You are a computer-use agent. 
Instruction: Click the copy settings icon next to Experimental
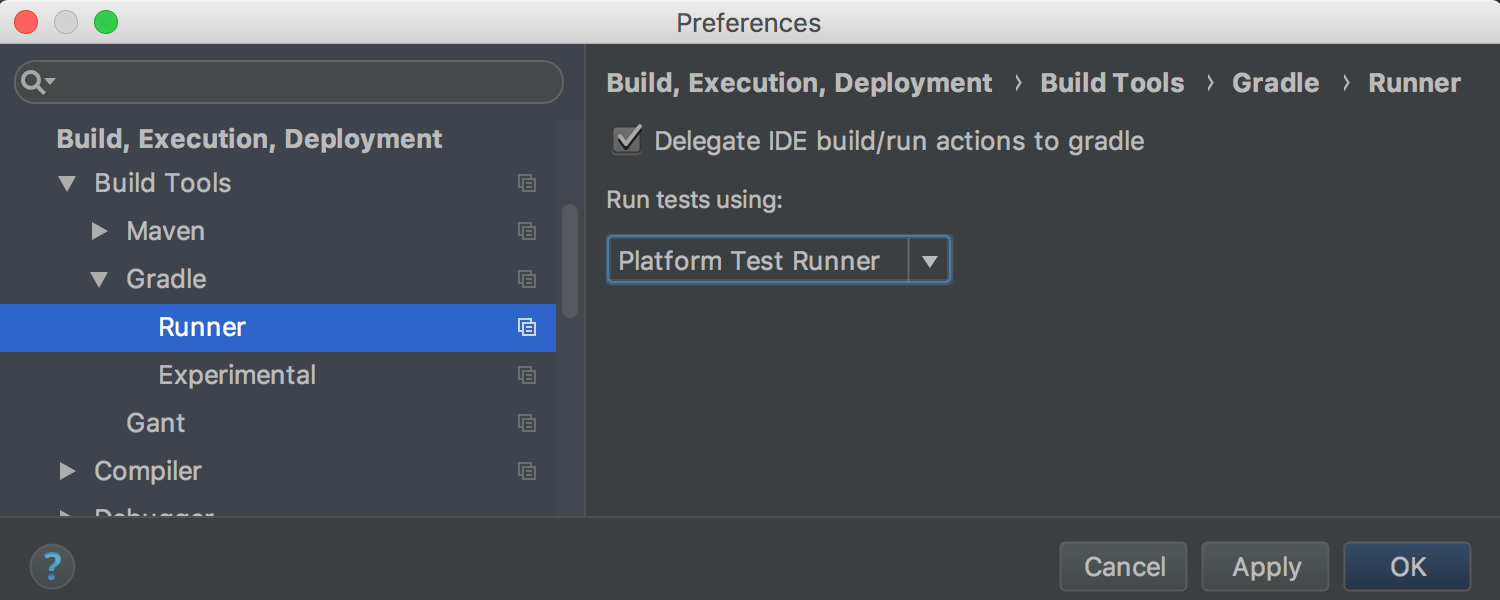coord(527,375)
